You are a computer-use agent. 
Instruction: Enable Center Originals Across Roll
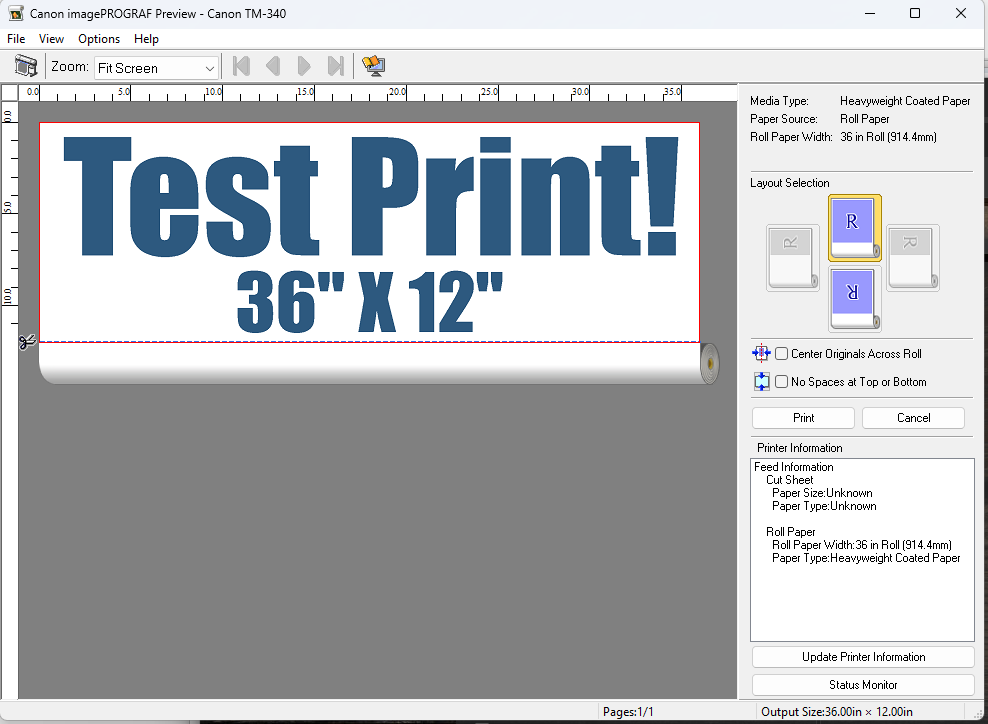pyautogui.click(x=782, y=354)
